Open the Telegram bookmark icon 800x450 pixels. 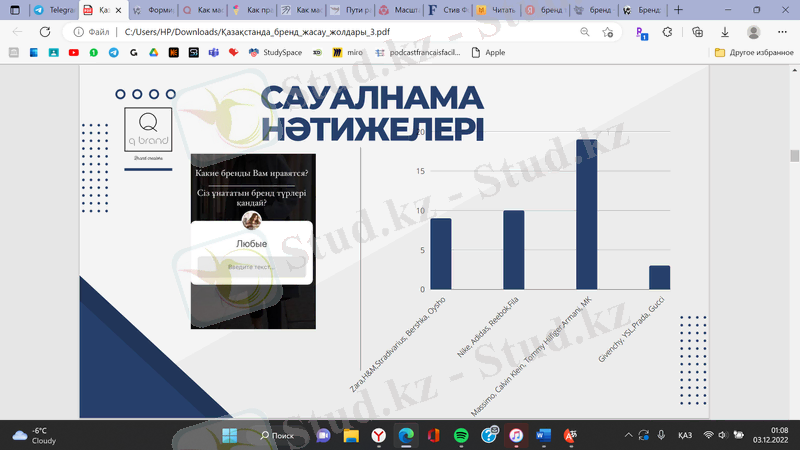(x=114, y=53)
